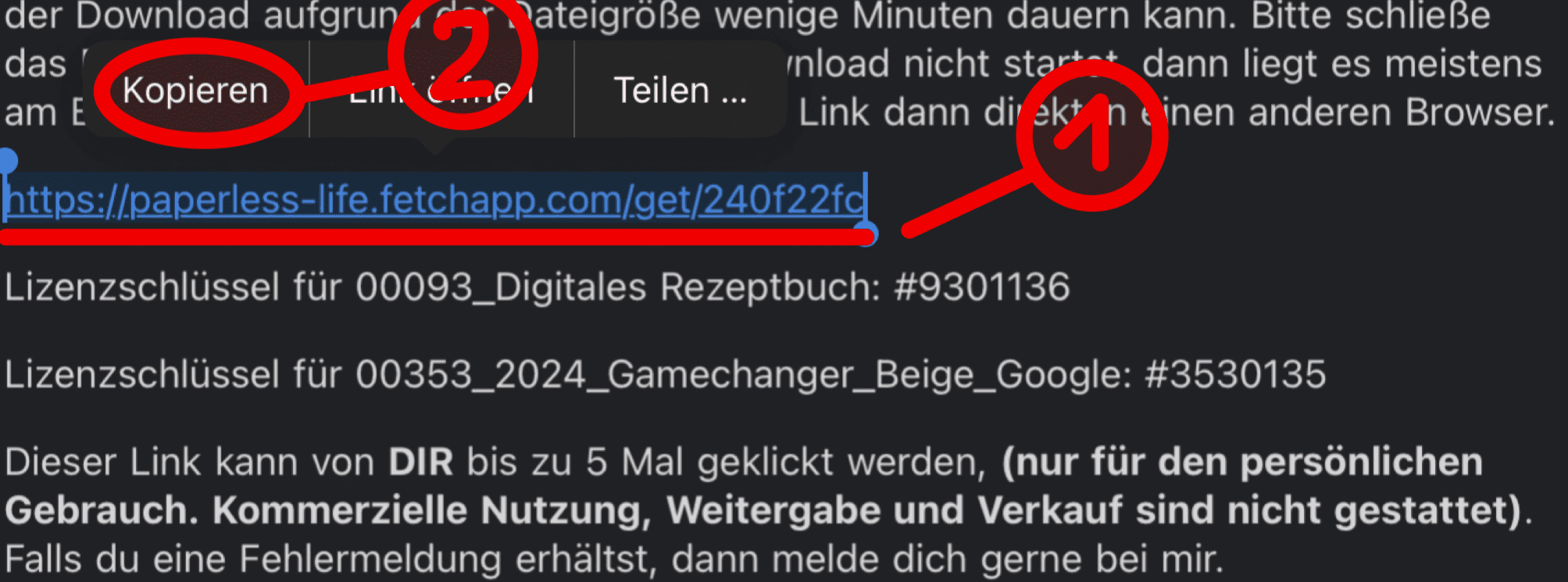The width and height of the screenshot is (1568, 582).
Task: Select Kopieren in the context menu
Action: [x=195, y=91]
